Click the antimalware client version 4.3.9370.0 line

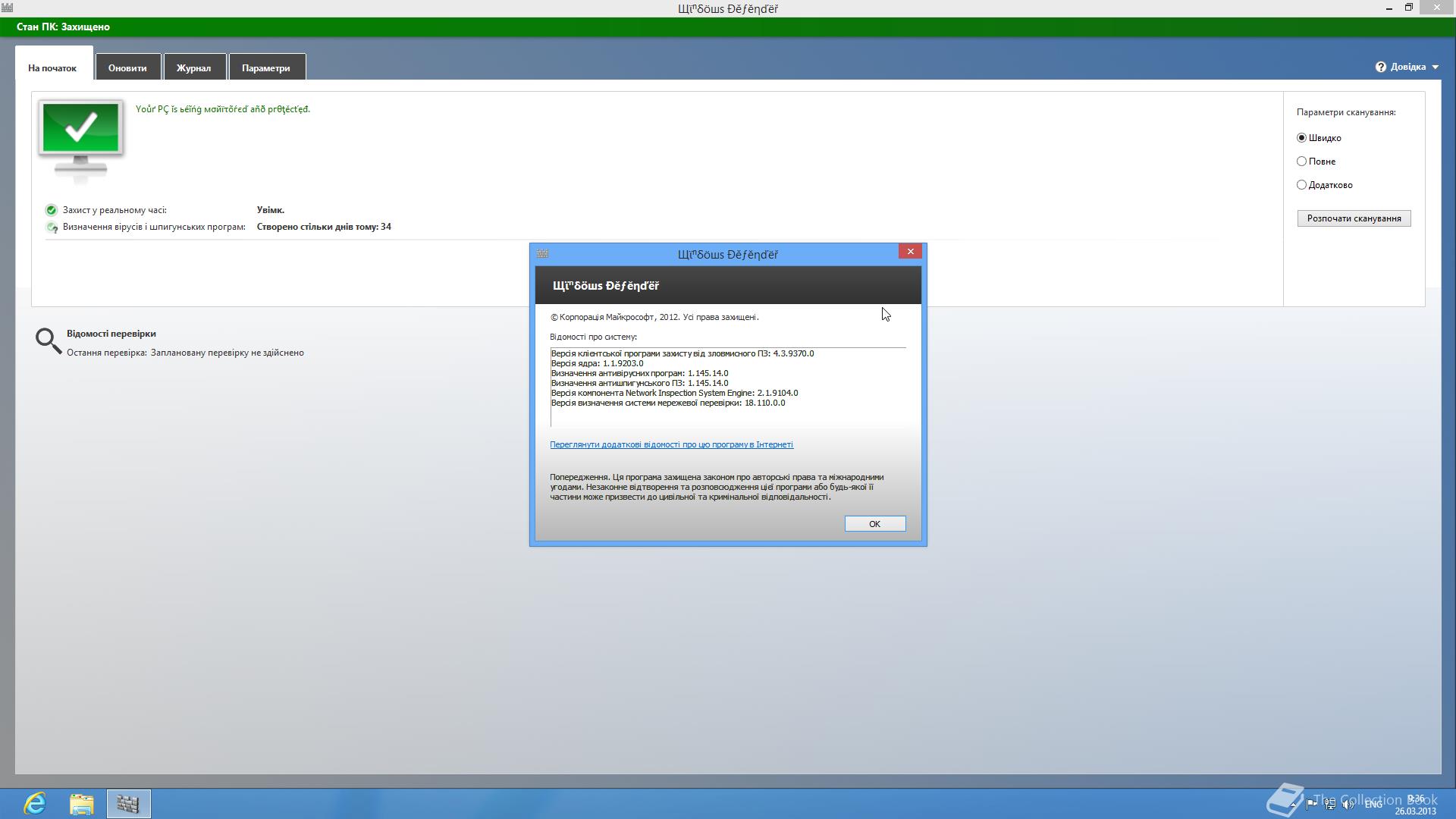click(682, 353)
